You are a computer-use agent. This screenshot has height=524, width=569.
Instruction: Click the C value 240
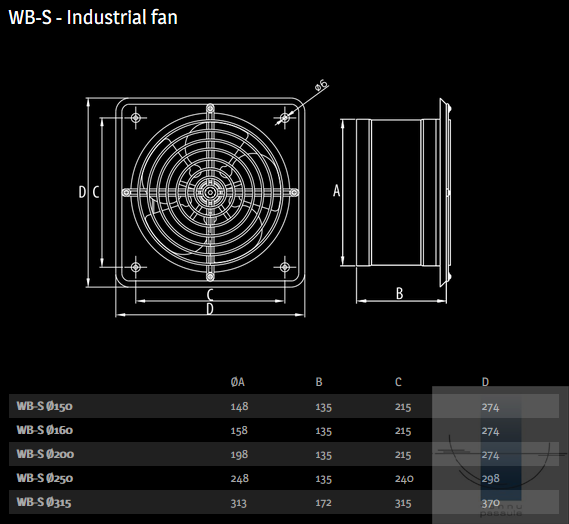(404, 479)
